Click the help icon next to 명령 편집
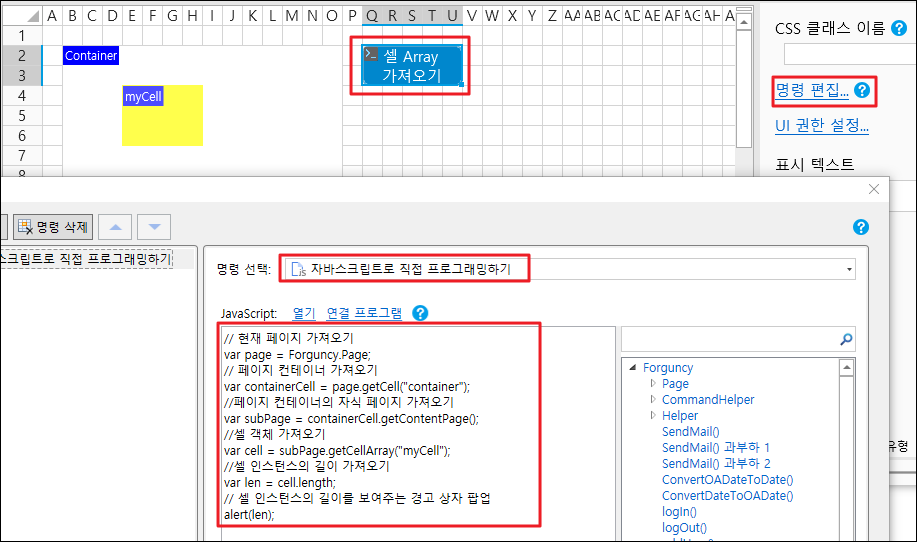Image resolution: width=917 pixels, height=542 pixels. (x=862, y=91)
